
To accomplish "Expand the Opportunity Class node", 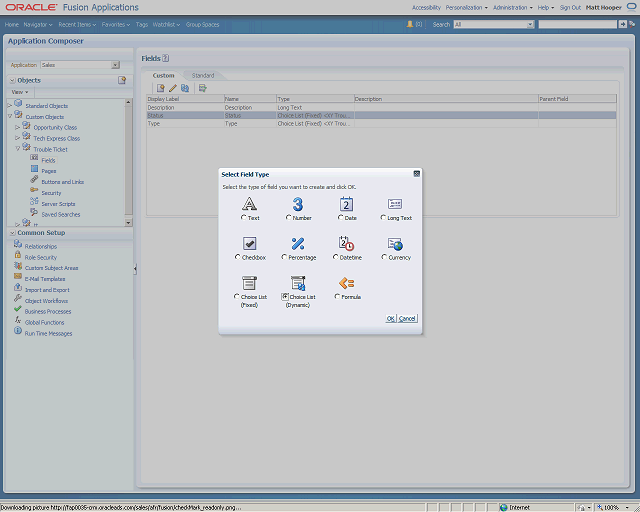I will (x=18, y=127).
